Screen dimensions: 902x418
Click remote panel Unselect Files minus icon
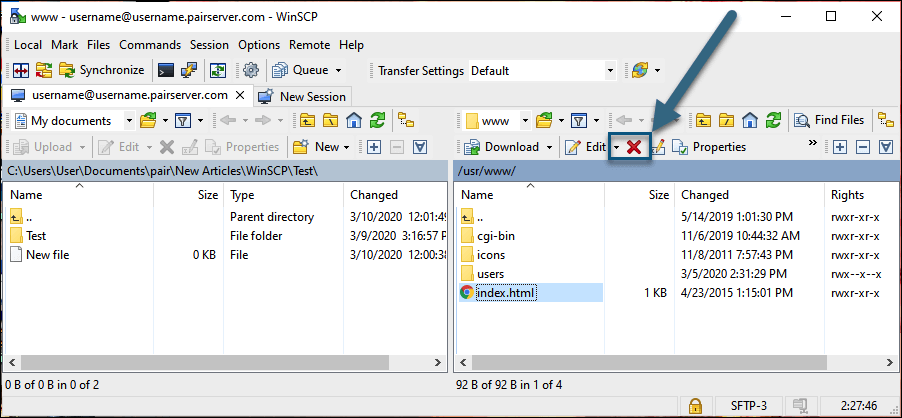coord(863,147)
